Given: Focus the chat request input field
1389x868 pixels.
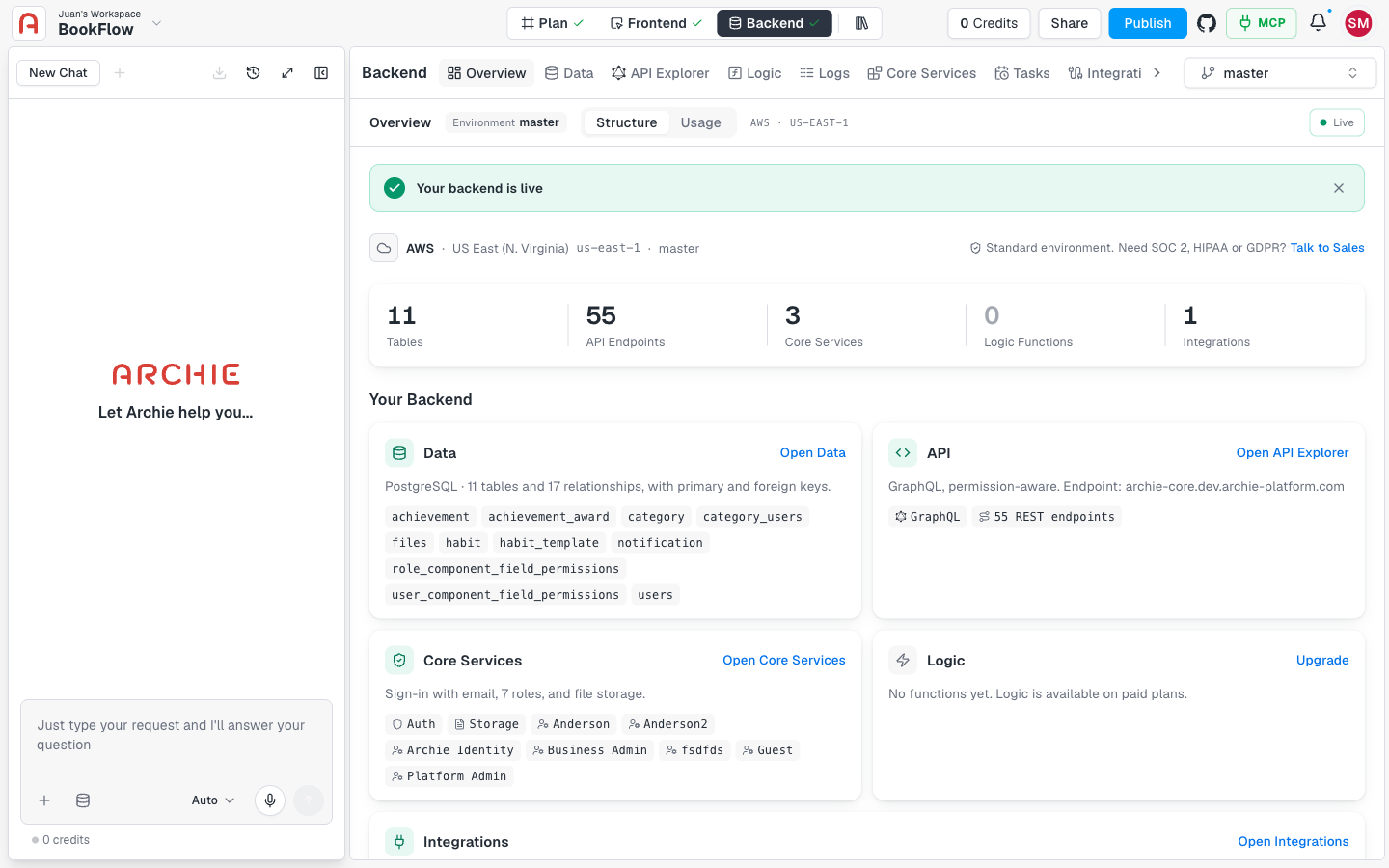Looking at the screenshot, I should click(177, 736).
